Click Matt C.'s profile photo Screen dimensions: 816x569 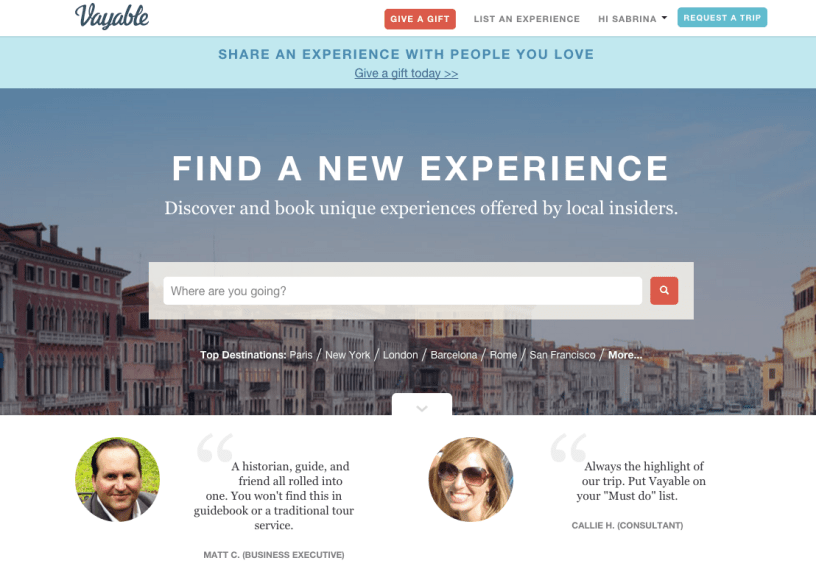[x=118, y=479]
